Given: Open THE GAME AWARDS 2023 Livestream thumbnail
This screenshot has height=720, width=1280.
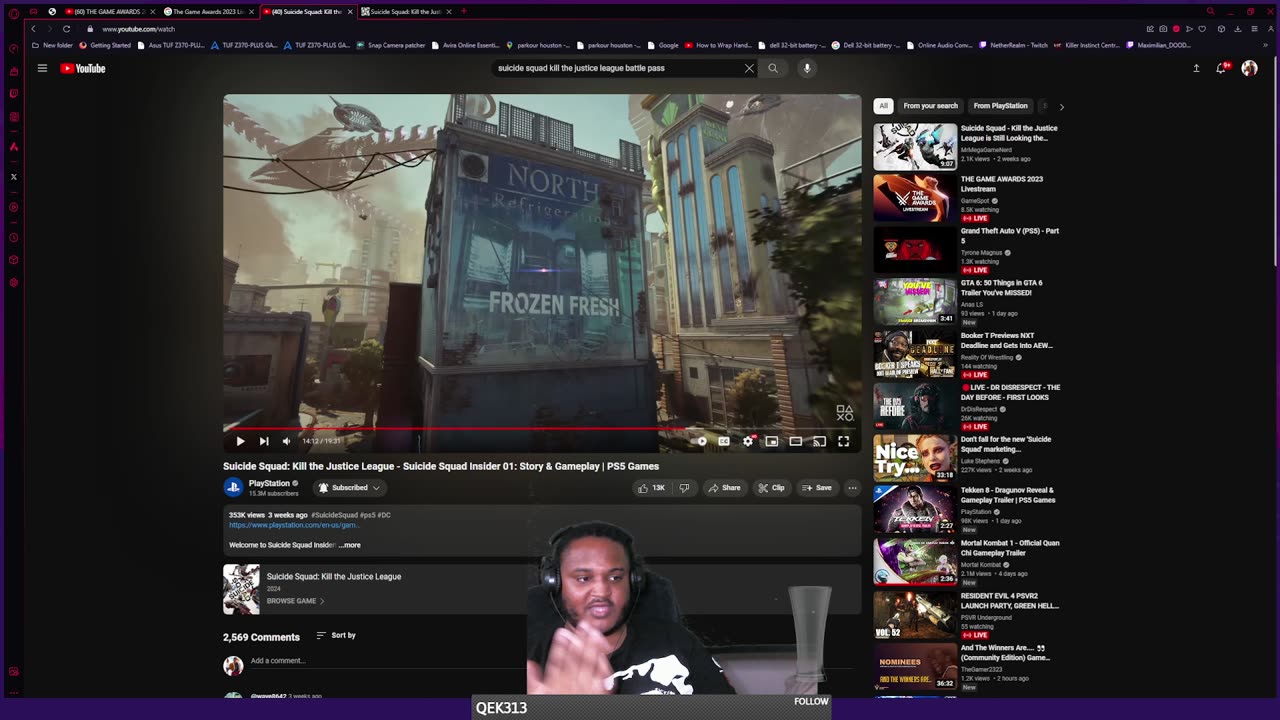Looking at the screenshot, I should coord(915,198).
